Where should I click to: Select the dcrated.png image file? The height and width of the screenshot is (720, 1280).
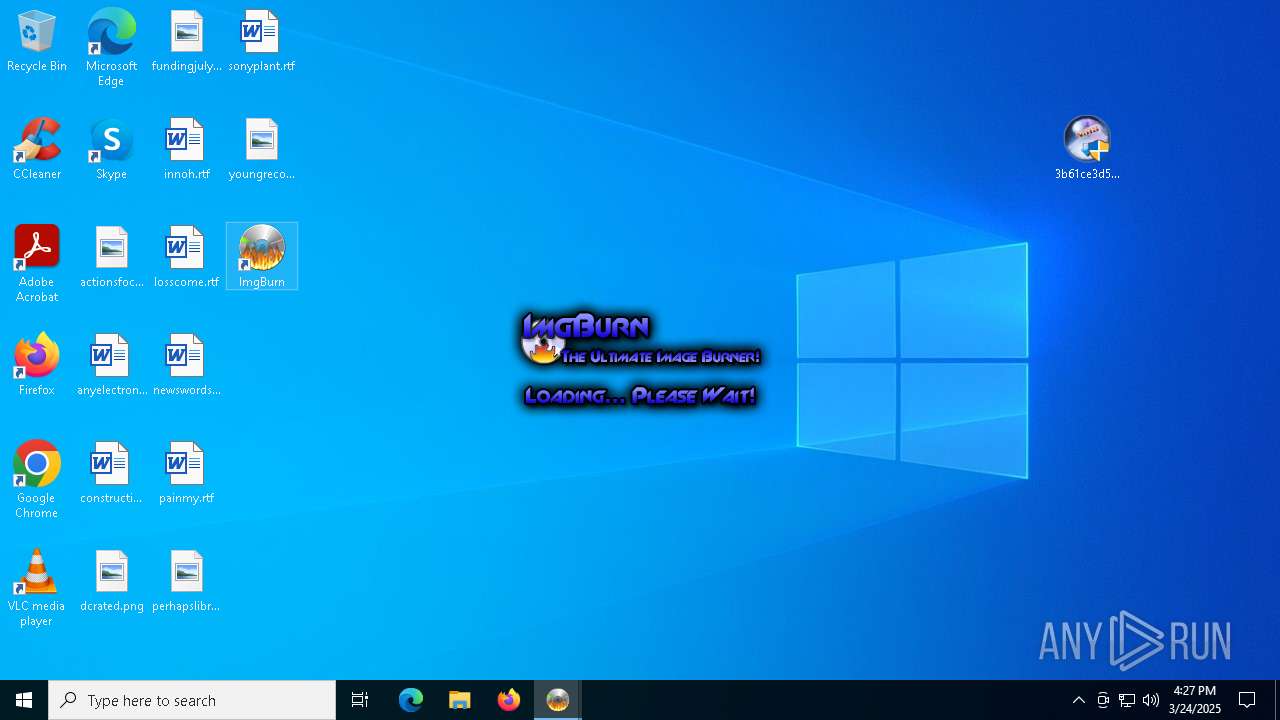(111, 582)
